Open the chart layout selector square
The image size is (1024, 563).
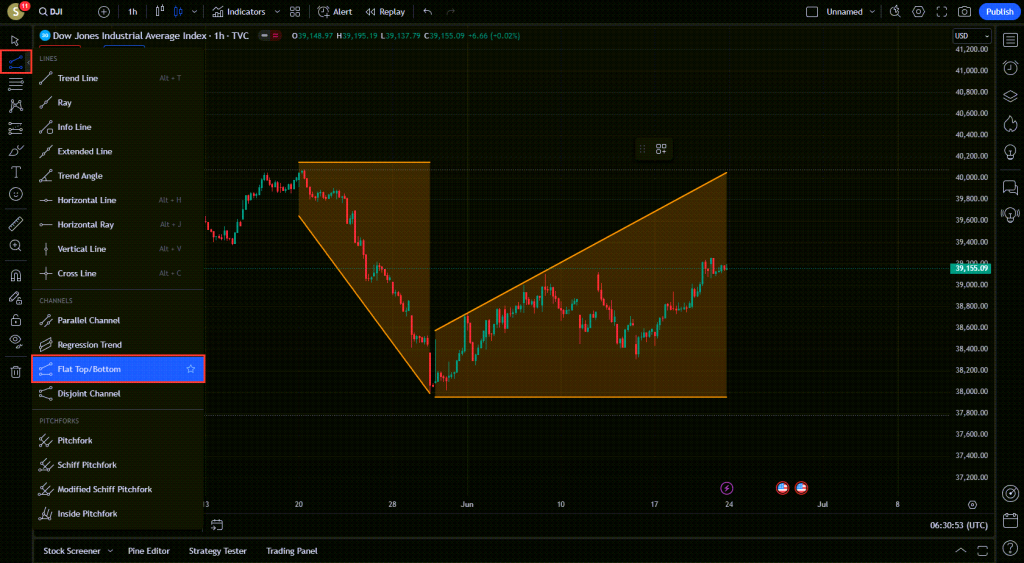point(812,12)
